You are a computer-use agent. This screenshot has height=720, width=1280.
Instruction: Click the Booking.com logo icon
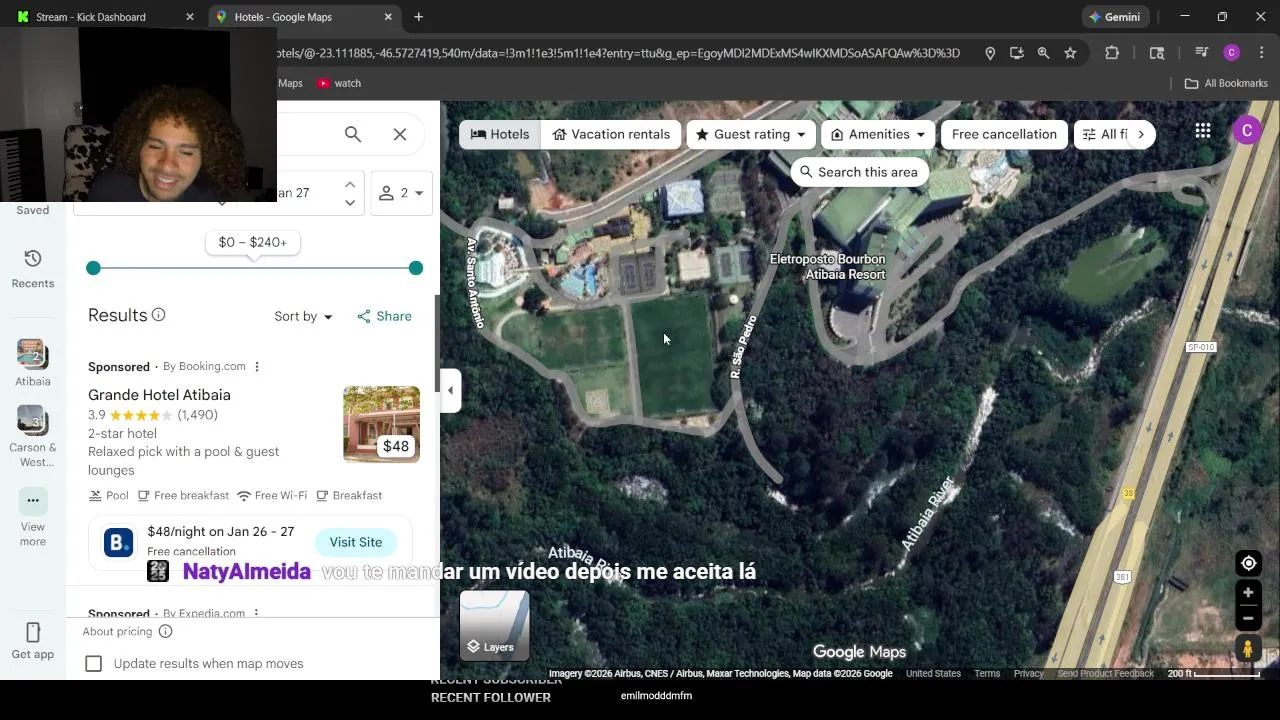[x=118, y=542]
